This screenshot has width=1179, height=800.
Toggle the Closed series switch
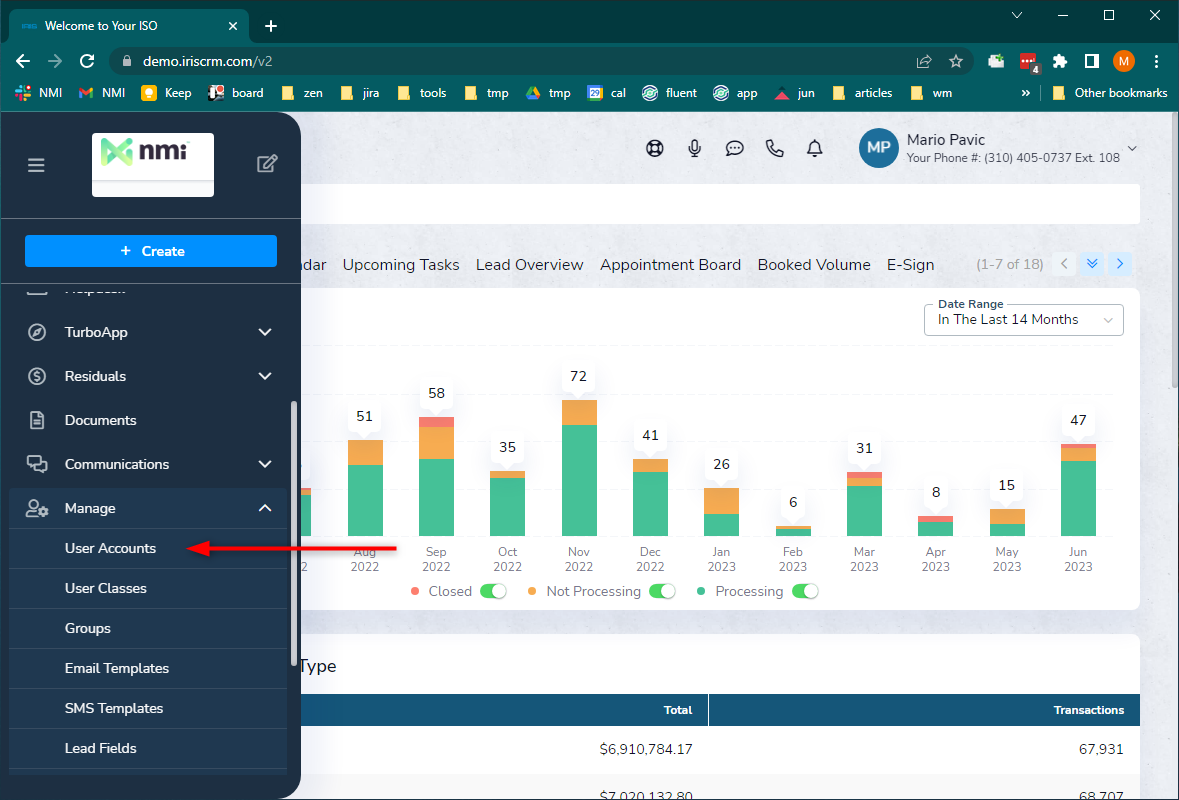tap(494, 591)
